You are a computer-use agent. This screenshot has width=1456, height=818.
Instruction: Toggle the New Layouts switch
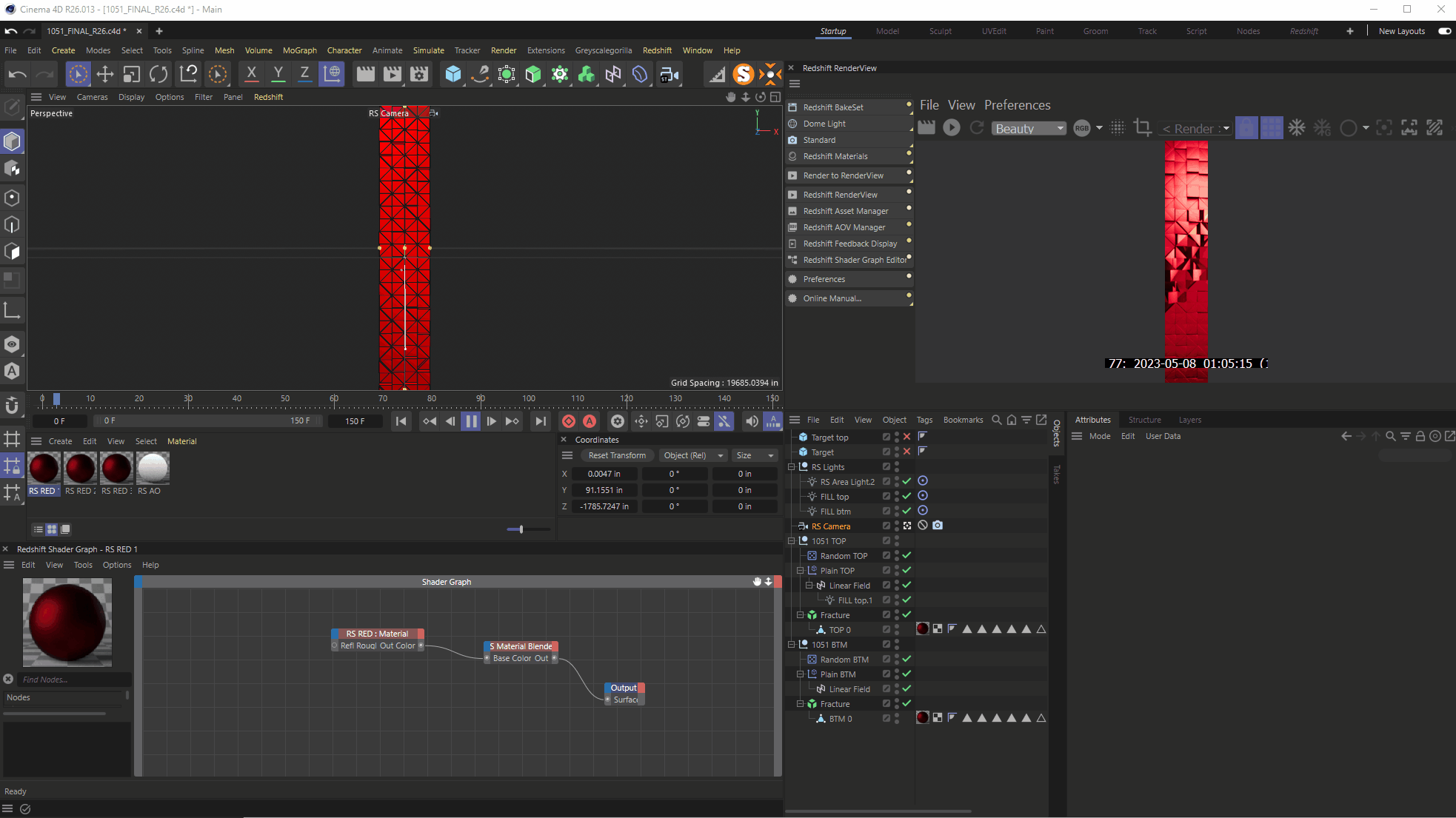tap(1443, 31)
